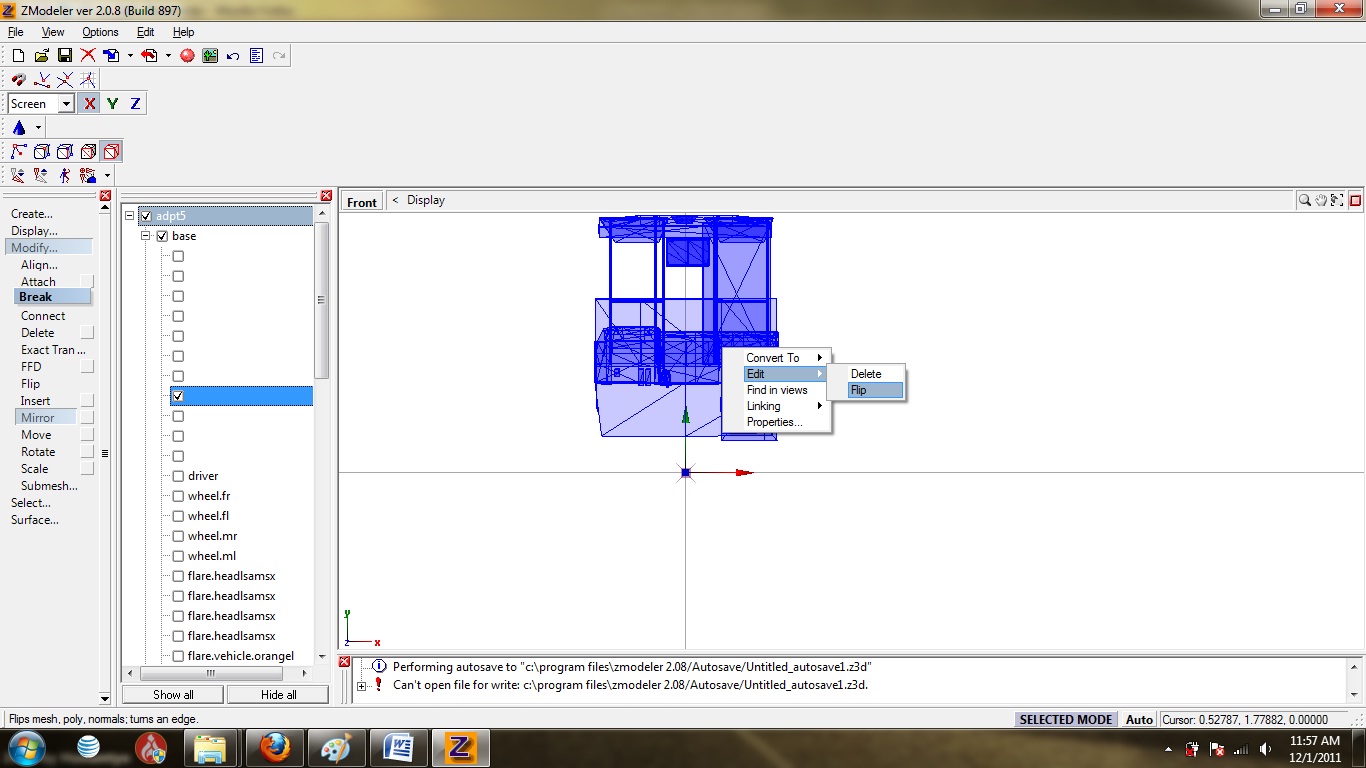Click the red sphere material editor toolbar icon
The image size is (1366, 768).
pyautogui.click(x=187, y=55)
